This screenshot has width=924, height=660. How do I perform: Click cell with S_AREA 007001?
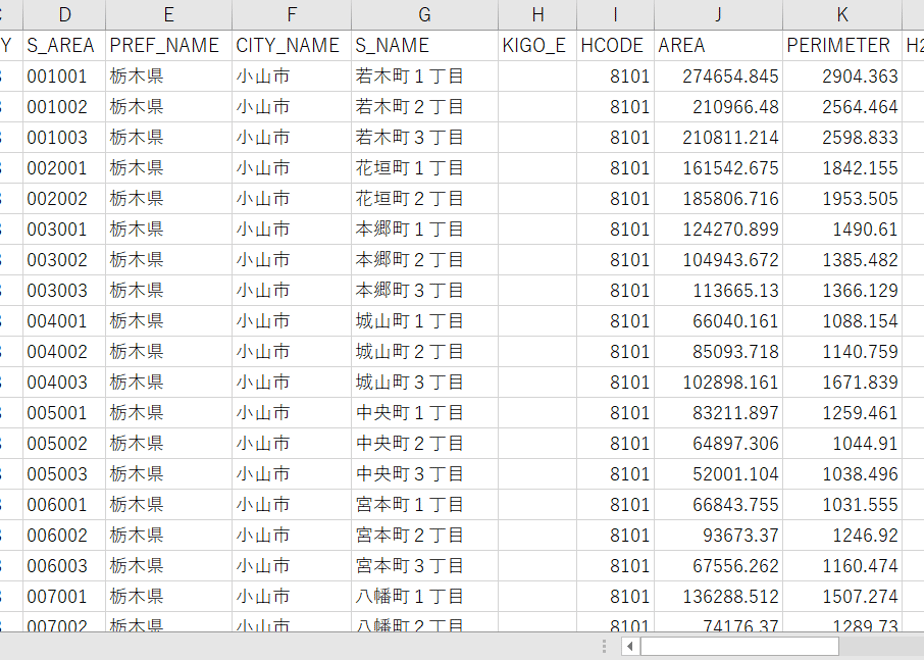(x=64, y=597)
